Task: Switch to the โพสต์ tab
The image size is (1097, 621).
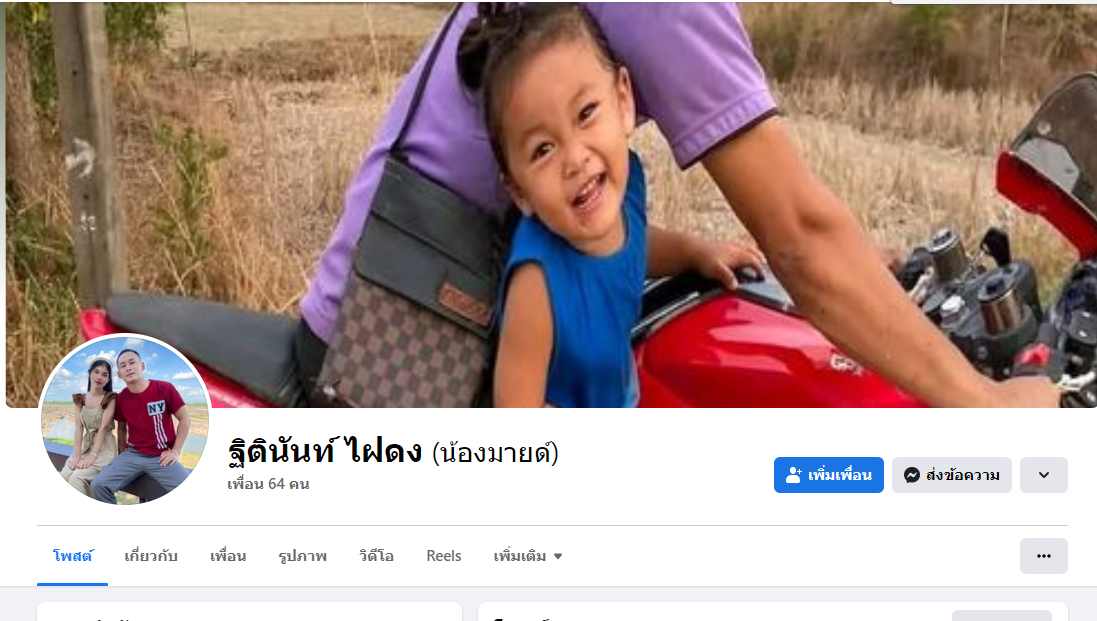Action: click(73, 556)
